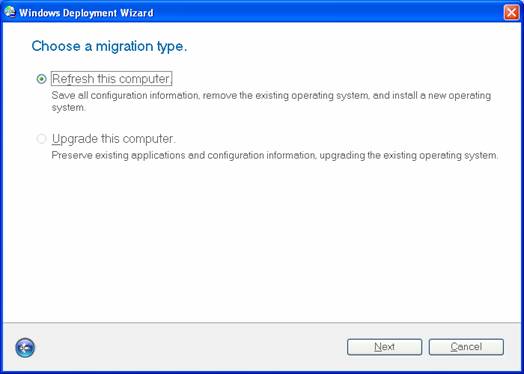Image resolution: width=524 pixels, height=374 pixels.
Task: Click the horizontal separator line above the footer
Action: coord(262,323)
